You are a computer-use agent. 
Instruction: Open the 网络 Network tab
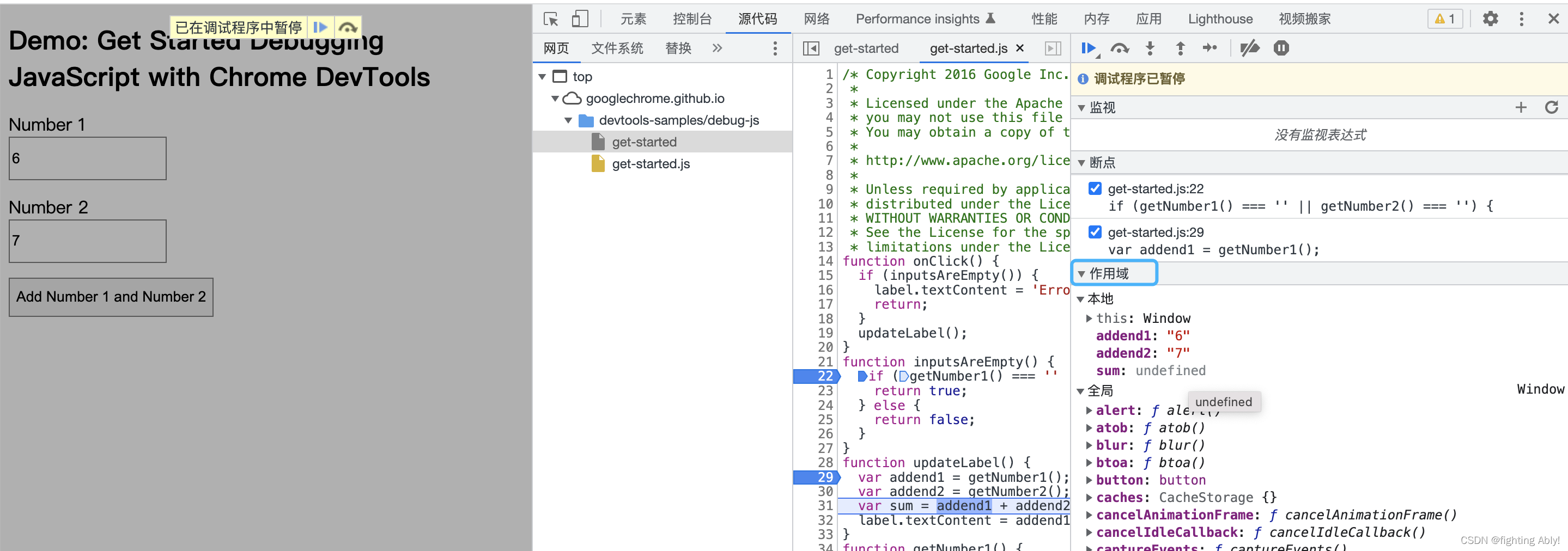coord(816,19)
